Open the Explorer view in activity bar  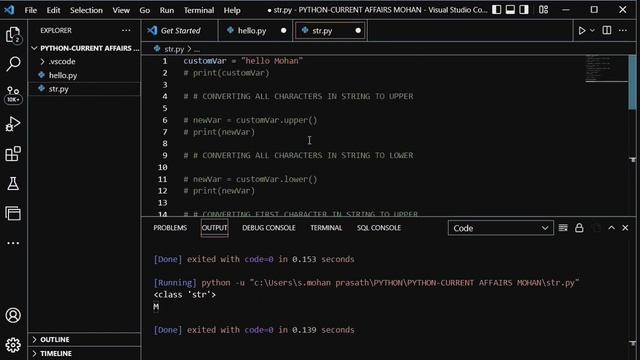point(13,35)
